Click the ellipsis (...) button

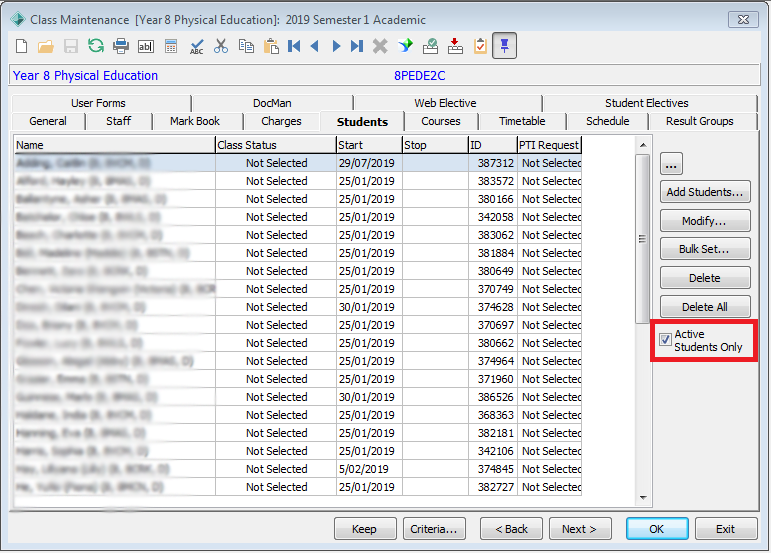point(671,164)
